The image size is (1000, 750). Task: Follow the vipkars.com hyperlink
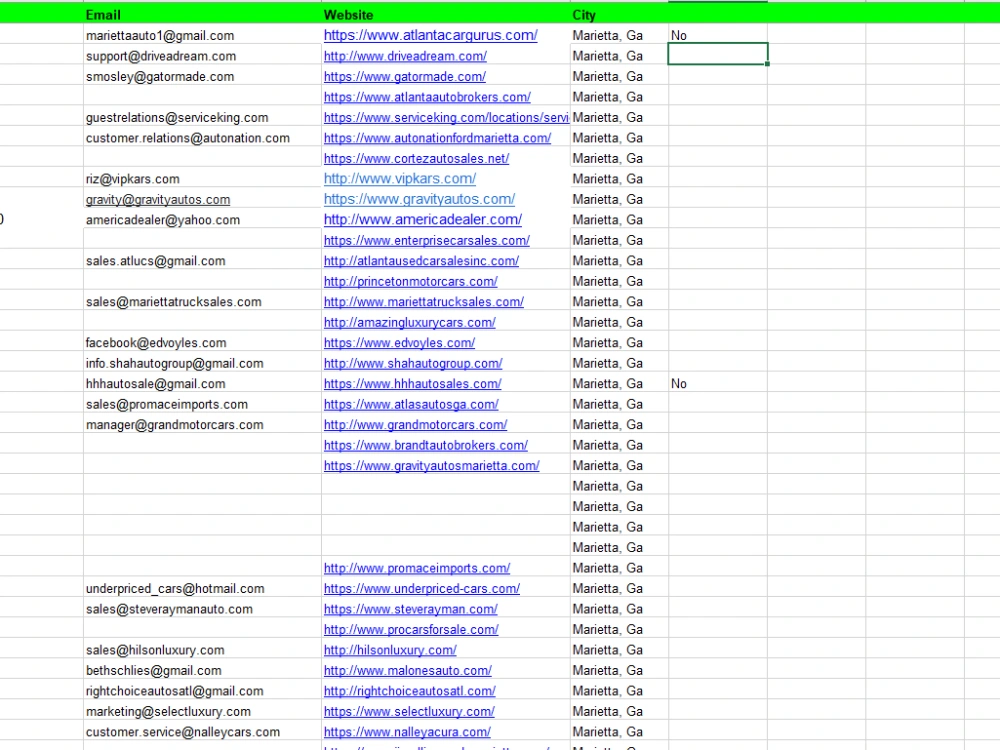(x=399, y=179)
